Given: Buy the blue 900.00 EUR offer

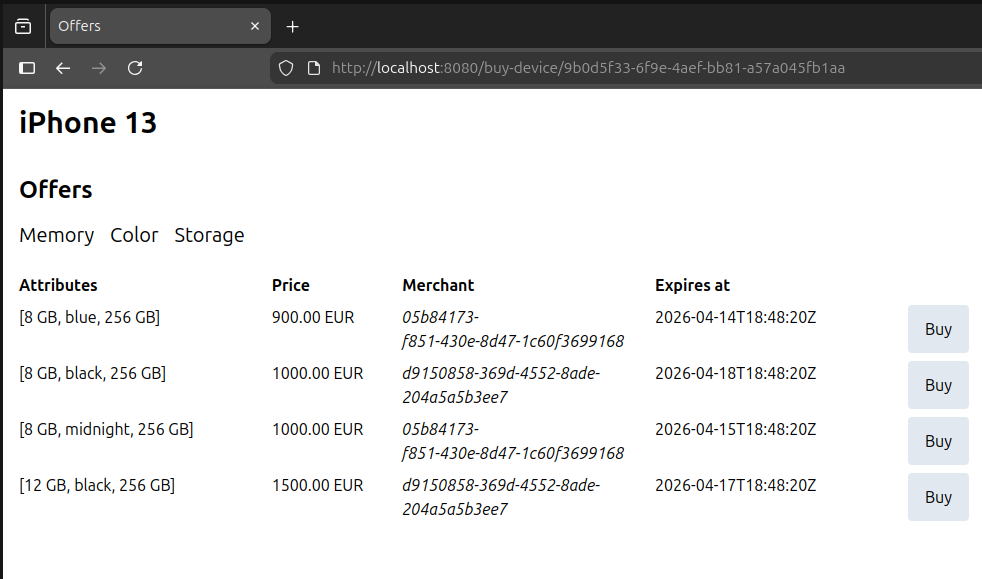Looking at the screenshot, I should [x=937, y=329].
